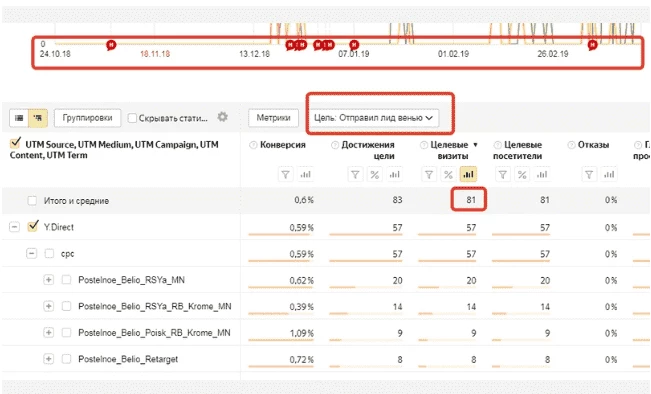Viewport: 651px width, 394px height.
Task: Click Итого и средние Достижения цели value 83
Action: point(397,200)
